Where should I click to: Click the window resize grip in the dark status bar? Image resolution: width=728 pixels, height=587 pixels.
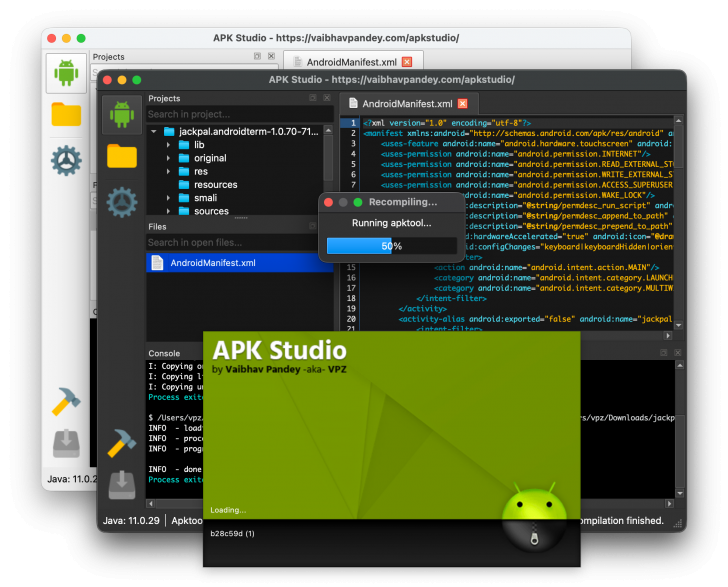(678, 524)
